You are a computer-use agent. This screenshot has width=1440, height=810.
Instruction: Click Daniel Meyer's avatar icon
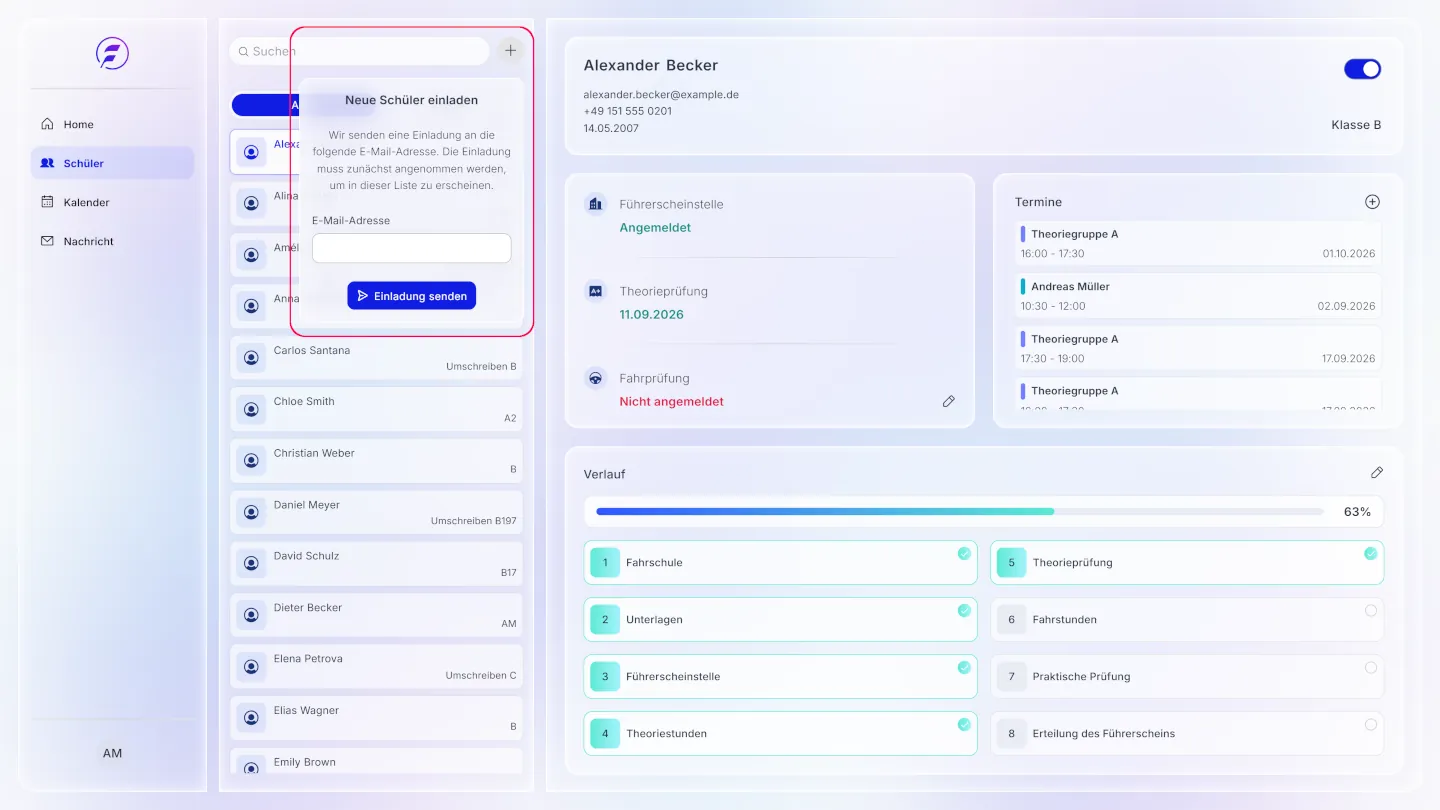click(x=251, y=513)
